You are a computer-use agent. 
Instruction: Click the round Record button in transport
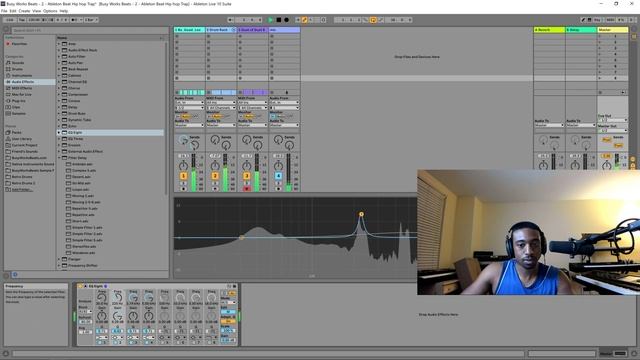point(287,20)
